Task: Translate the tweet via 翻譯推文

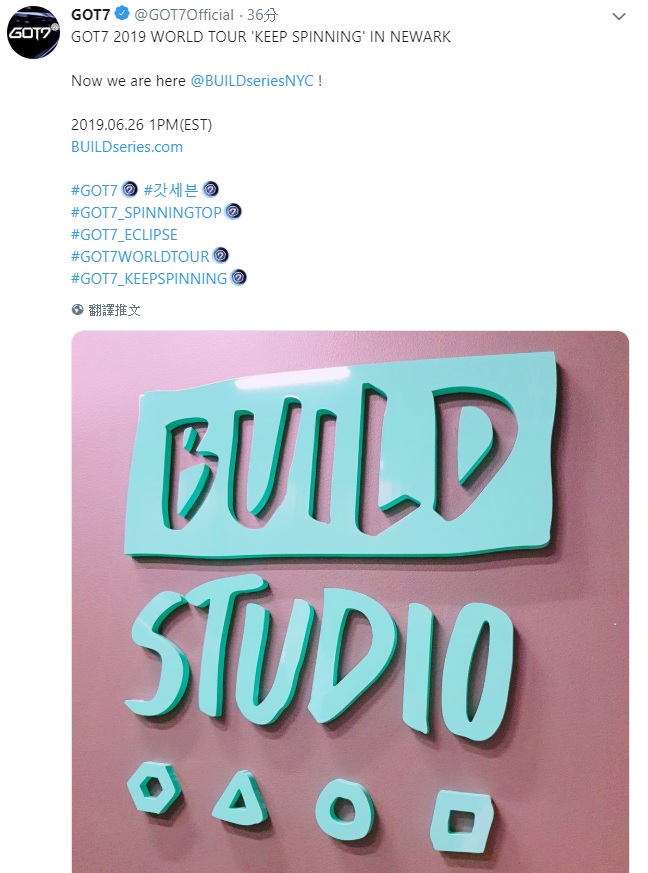Action: [x=114, y=310]
